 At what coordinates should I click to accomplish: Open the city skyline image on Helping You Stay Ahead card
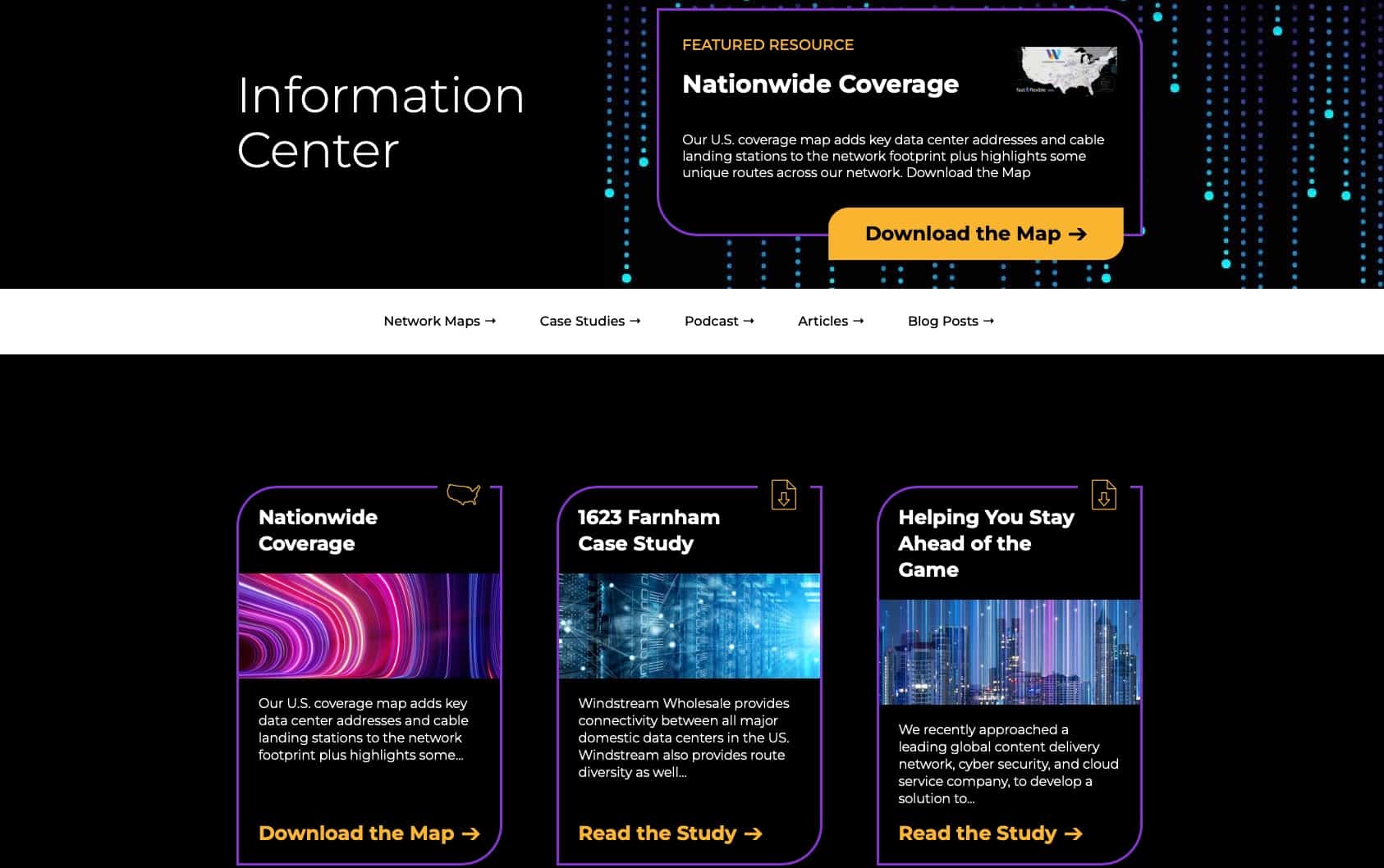coord(1009,652)
